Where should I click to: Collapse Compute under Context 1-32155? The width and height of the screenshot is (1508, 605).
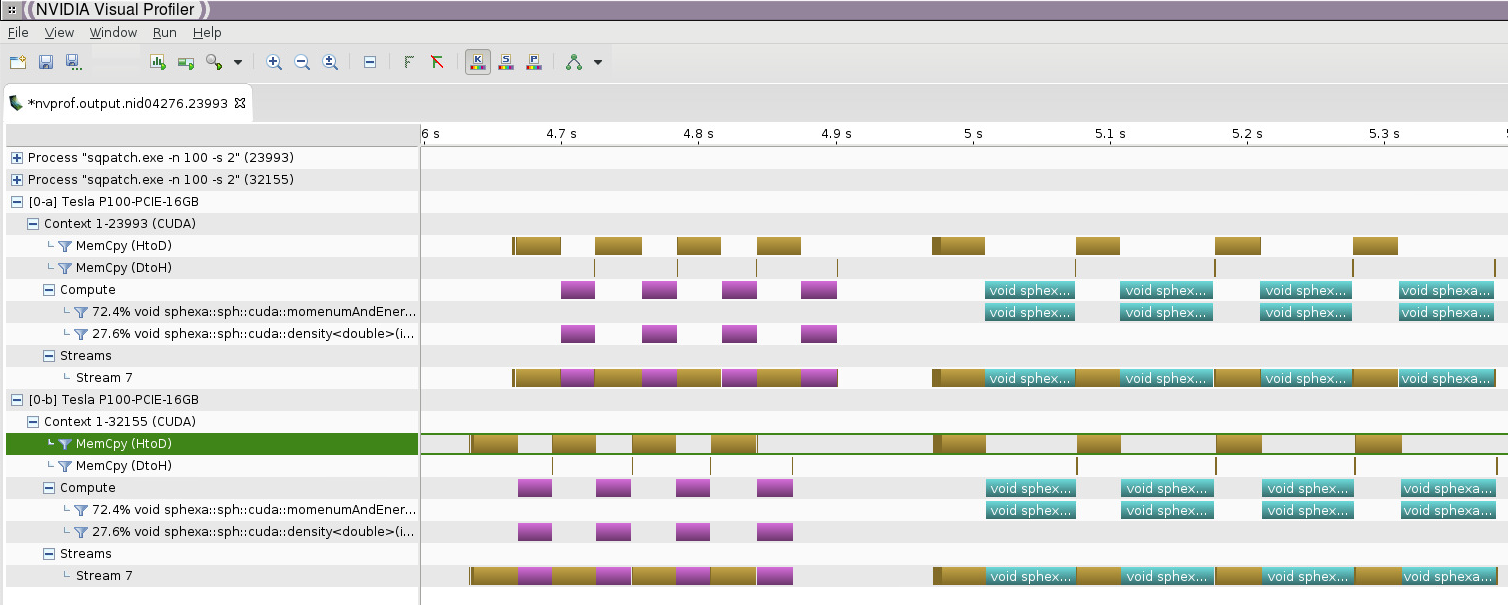coord(48,488)
